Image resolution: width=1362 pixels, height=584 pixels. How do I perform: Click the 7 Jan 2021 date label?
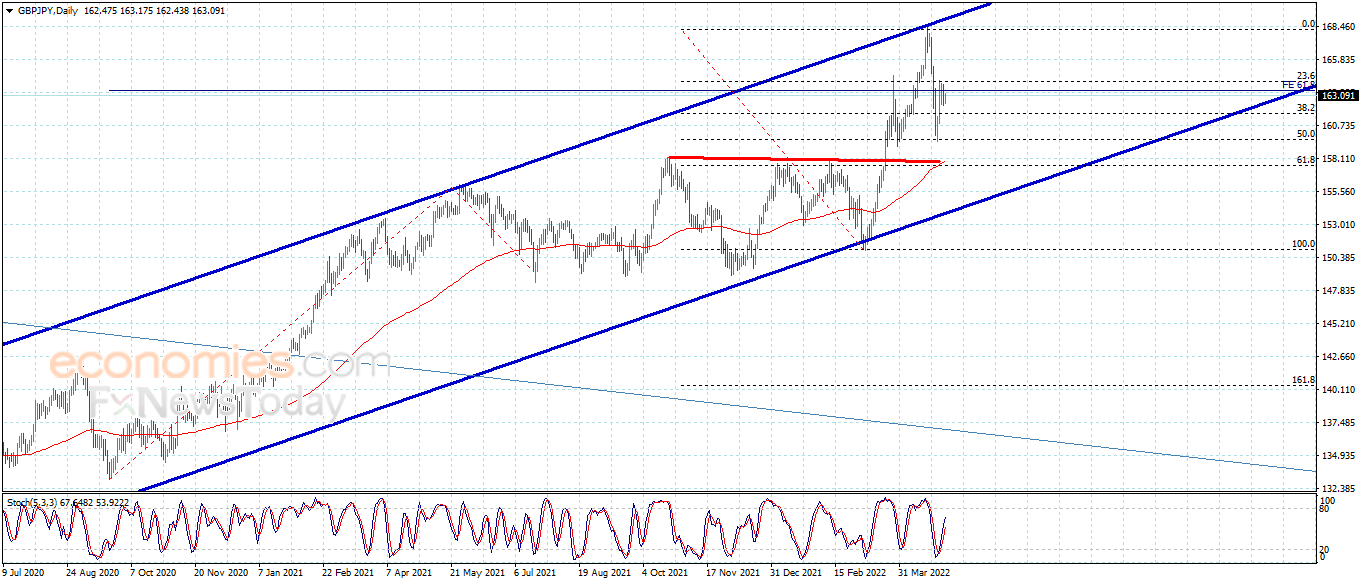point(280,574)
